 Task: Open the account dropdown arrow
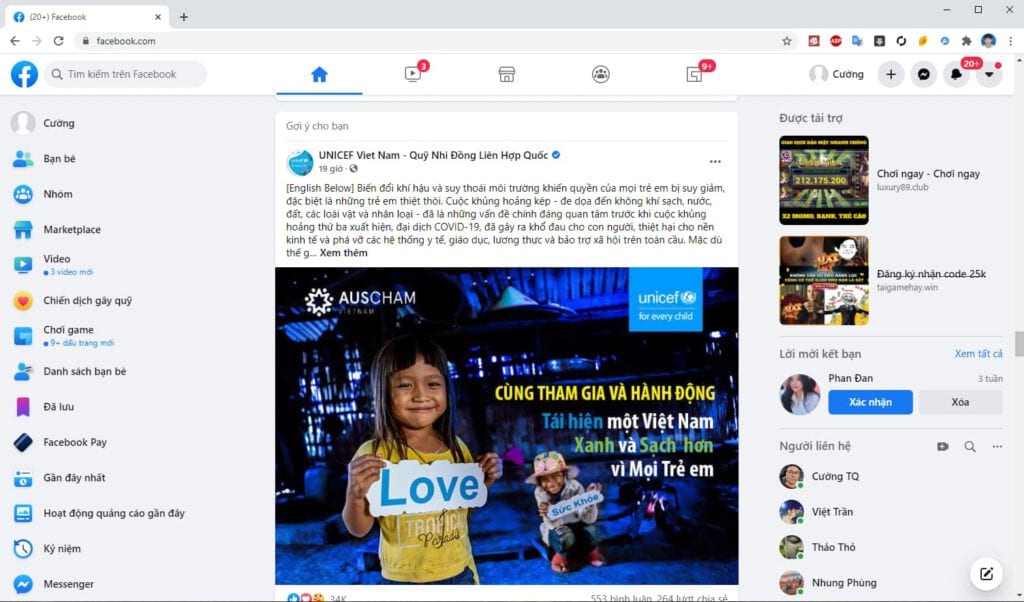[989, 74]
